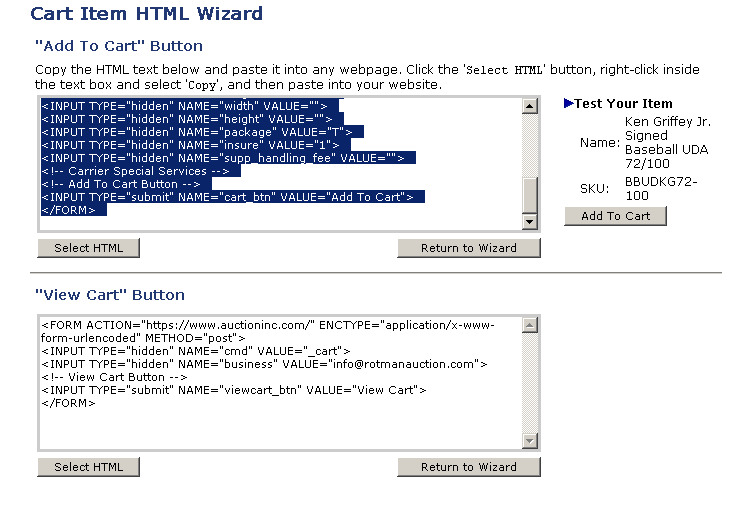
Task: Click Select HTML under Add To Cart code
Action: point(88,248)
